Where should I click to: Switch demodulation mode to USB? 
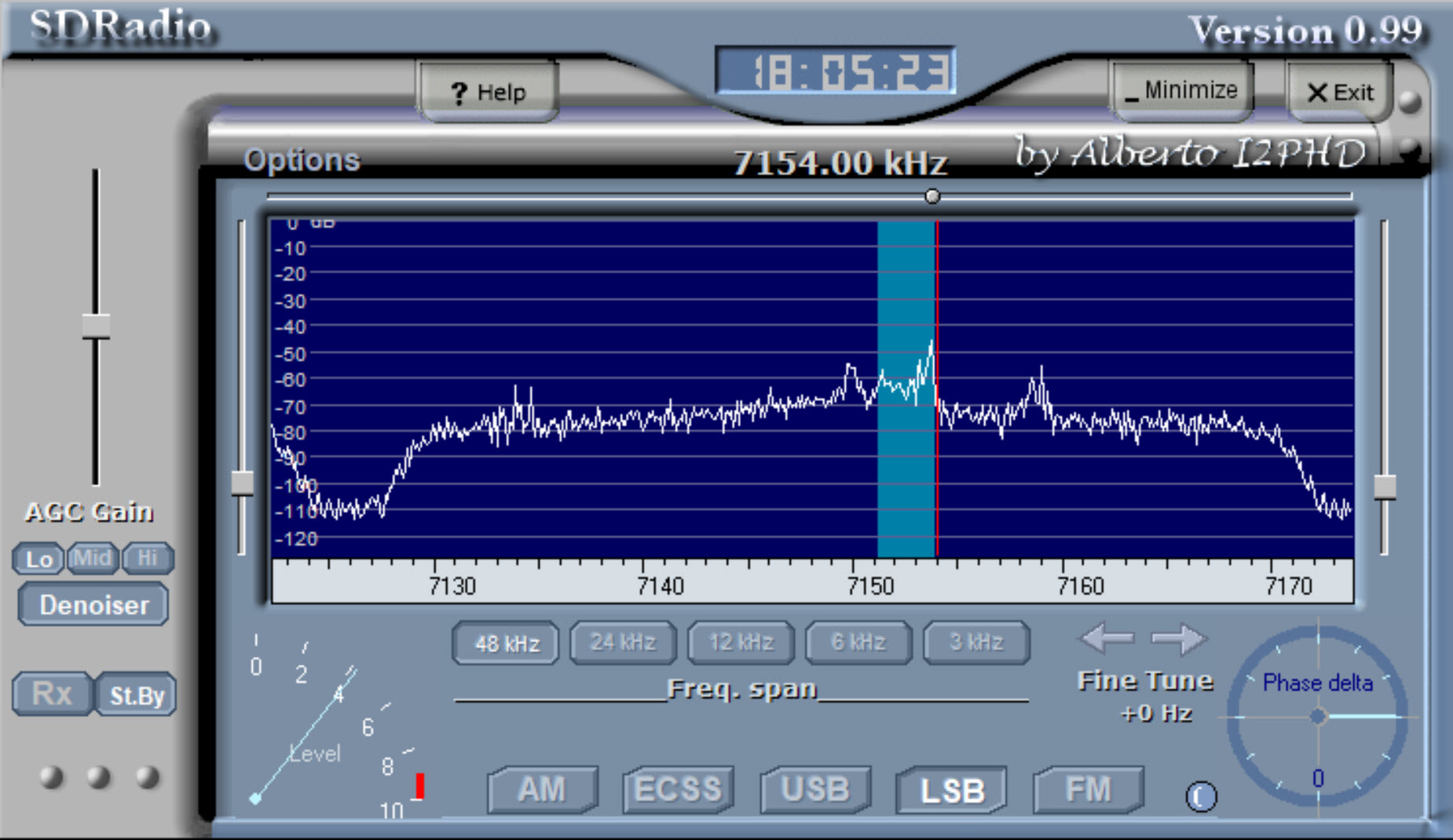pyautogui.click(x=814, y=790)
